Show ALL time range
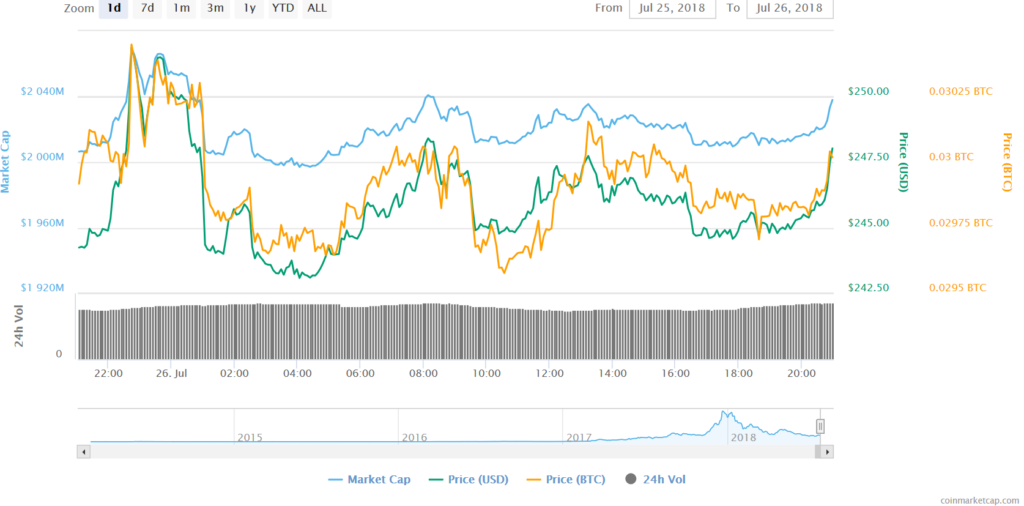 coord(317,9)
